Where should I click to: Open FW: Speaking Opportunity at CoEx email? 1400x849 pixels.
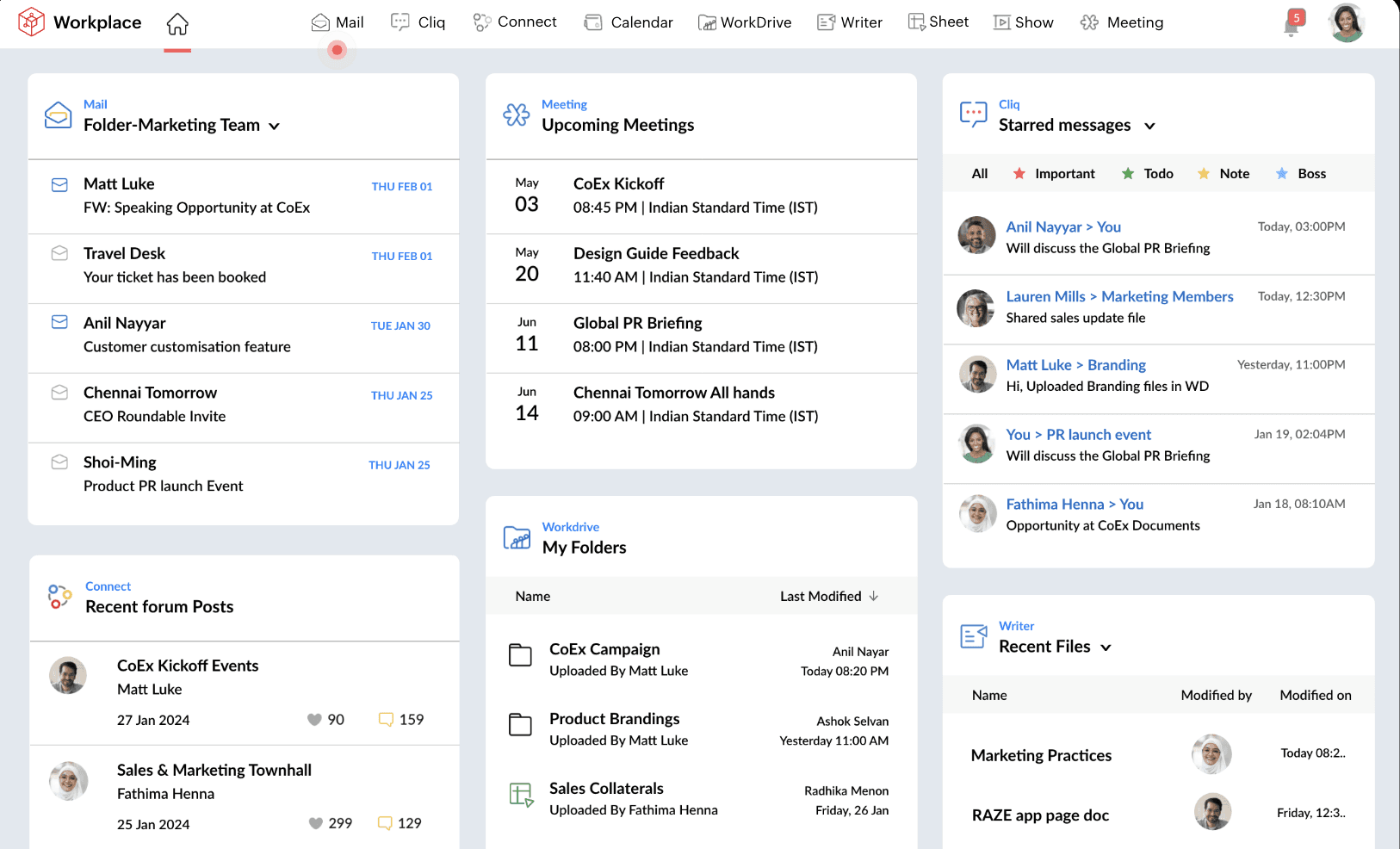196,208
